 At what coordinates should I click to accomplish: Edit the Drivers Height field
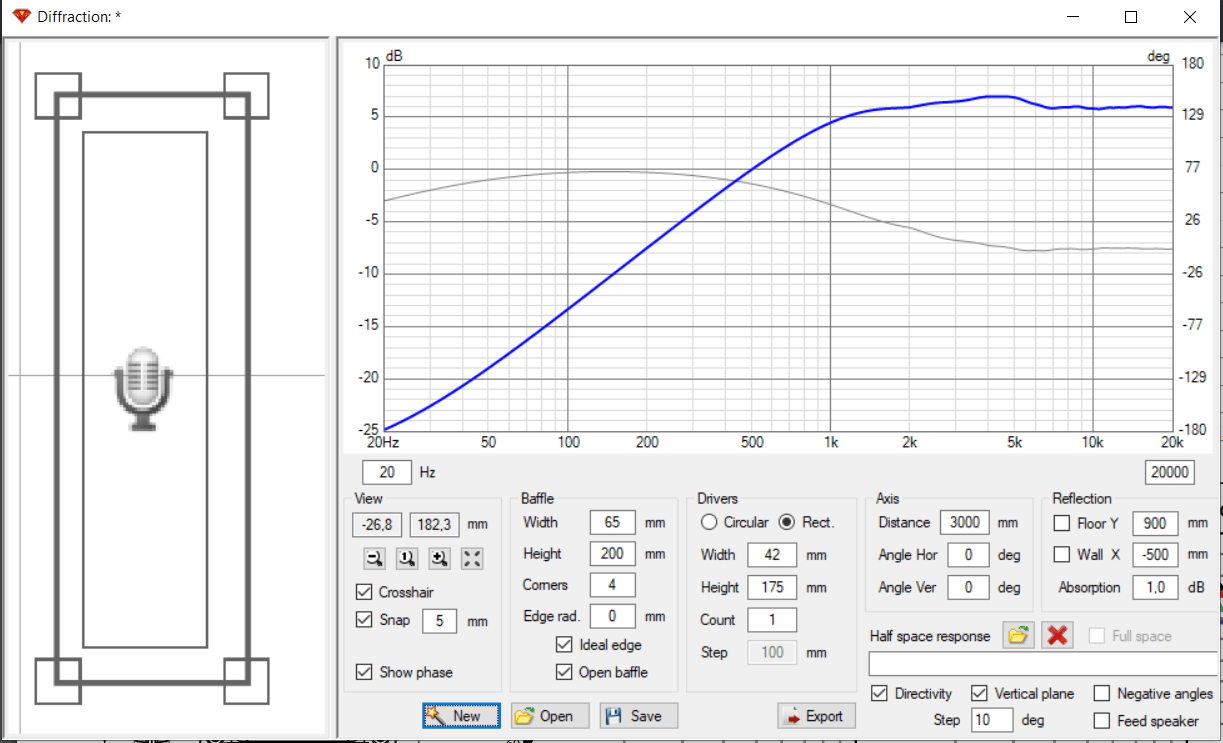[x=772, y=587]
